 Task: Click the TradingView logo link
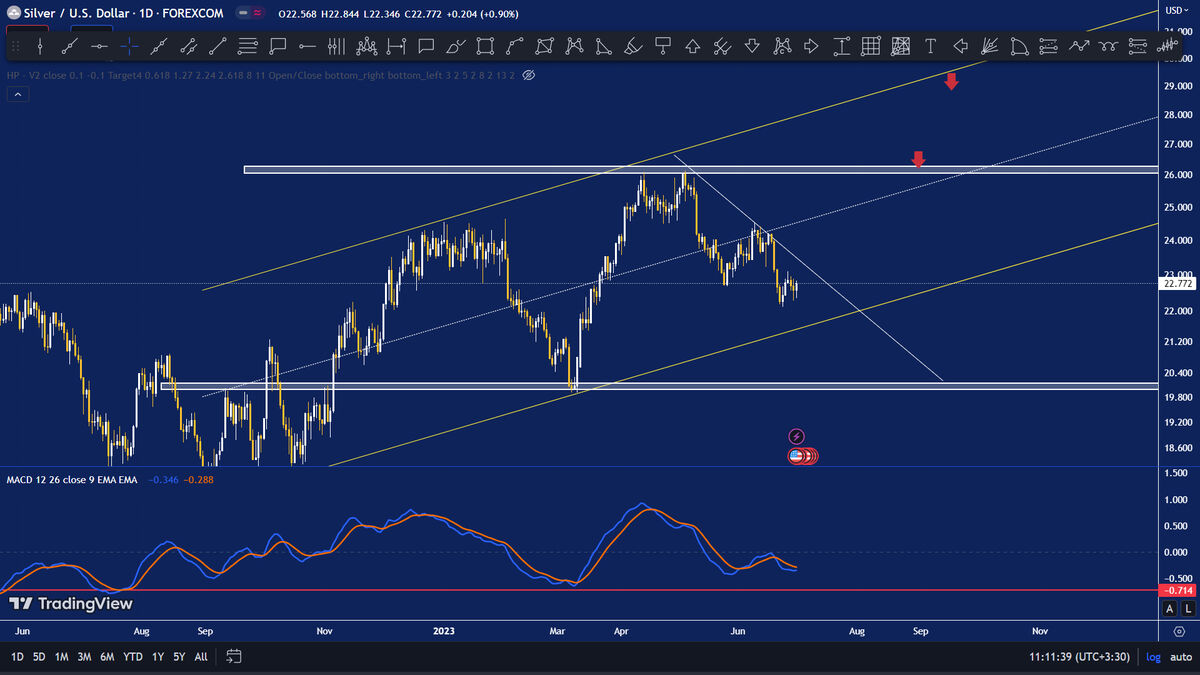70,604
